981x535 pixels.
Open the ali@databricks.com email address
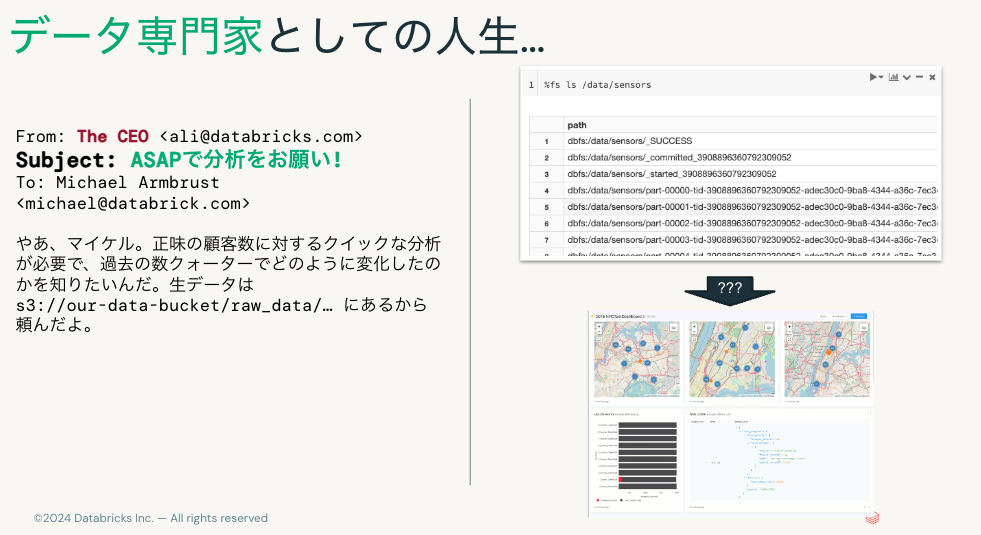[x=261, y=136]
